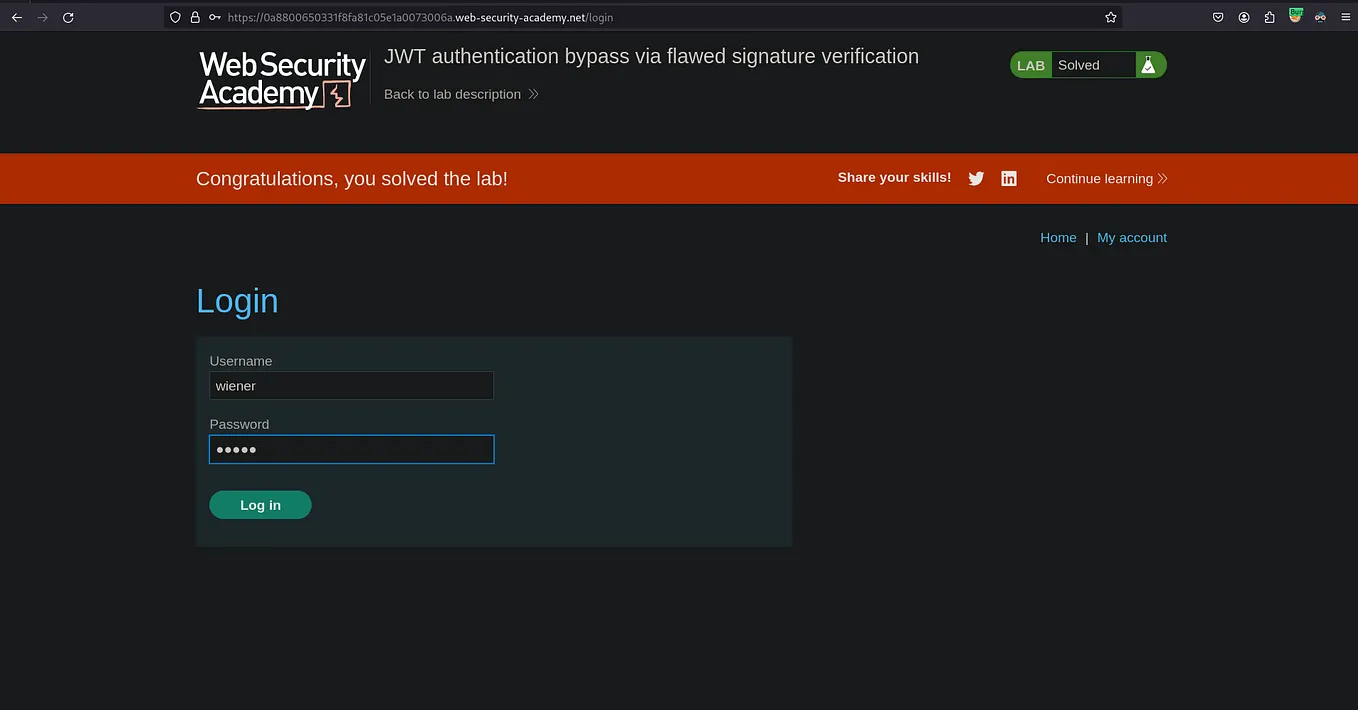Share the lab on Twitter
Viewport: 1358px width, 710px height.
coord(975,178)
